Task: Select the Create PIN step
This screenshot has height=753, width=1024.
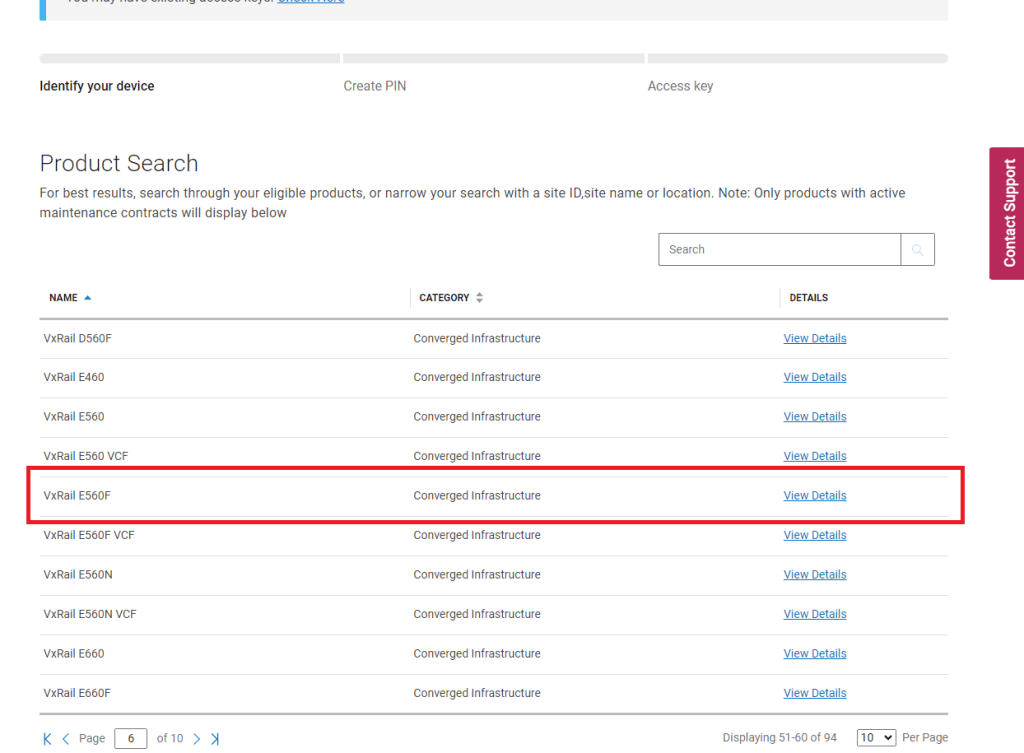Action: [374, 86]
